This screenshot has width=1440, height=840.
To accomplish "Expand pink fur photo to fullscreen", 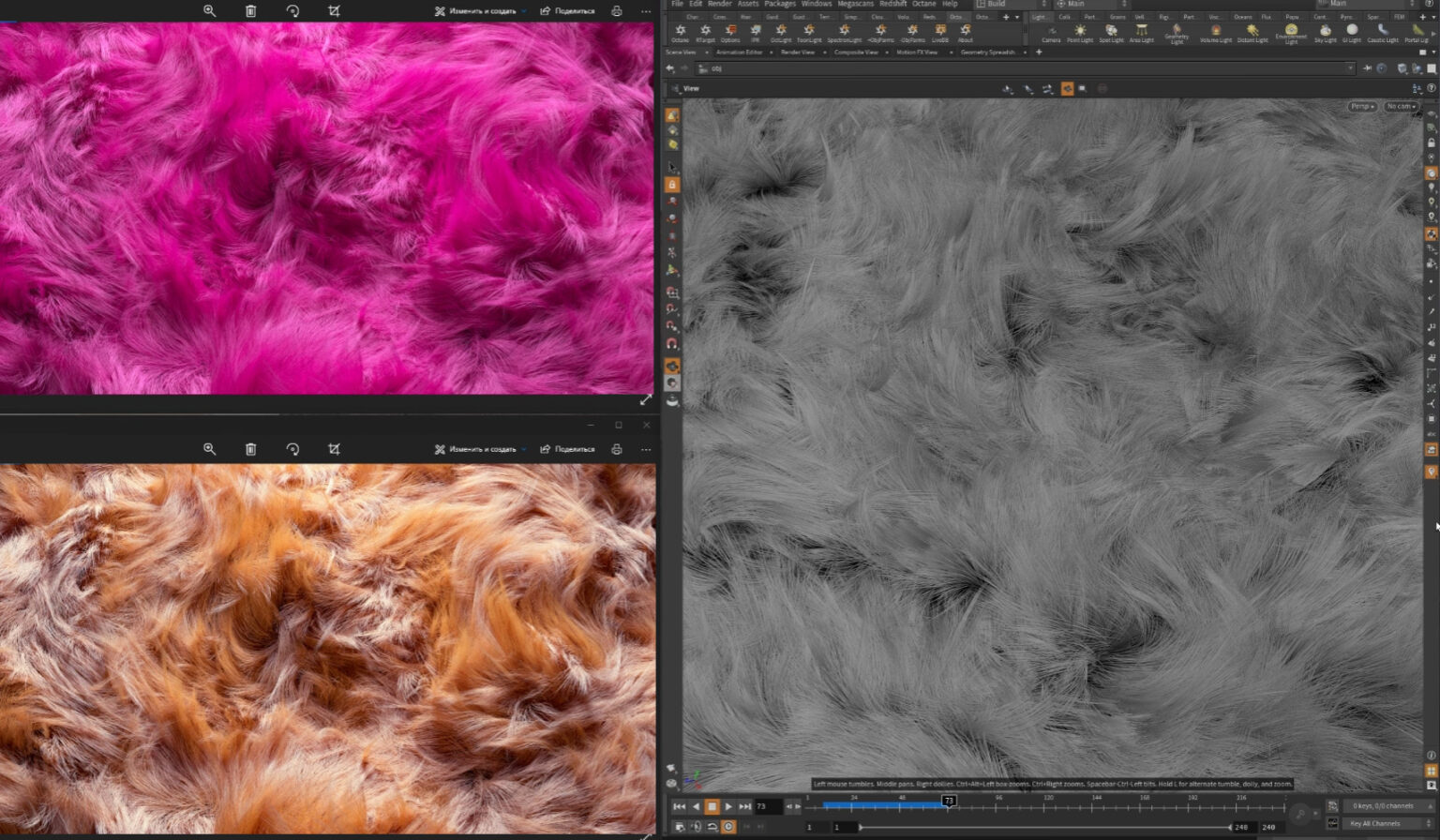I will point(645,400).
